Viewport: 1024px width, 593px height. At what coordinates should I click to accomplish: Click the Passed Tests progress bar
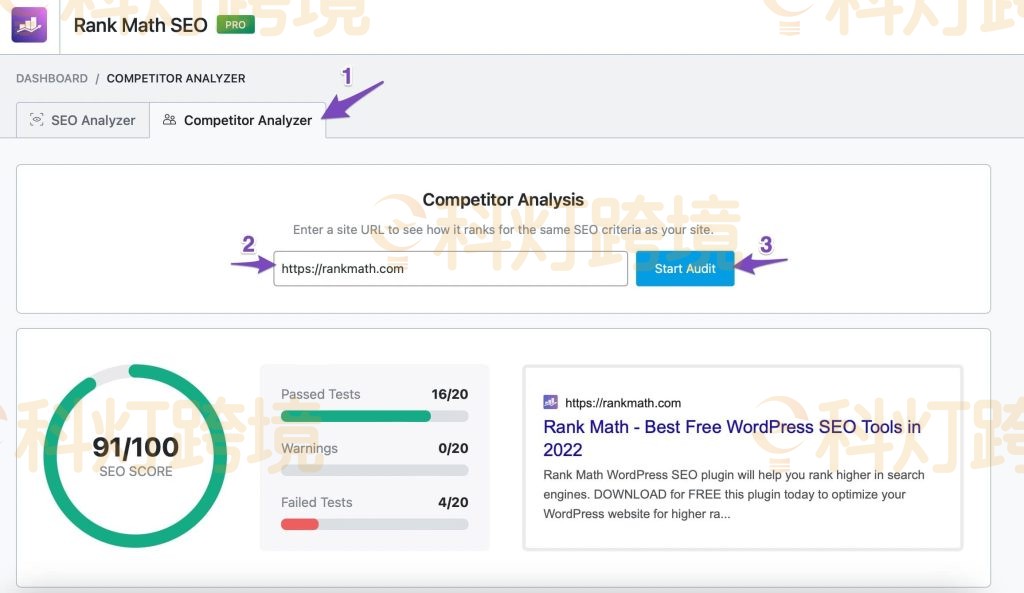point(374,416)
